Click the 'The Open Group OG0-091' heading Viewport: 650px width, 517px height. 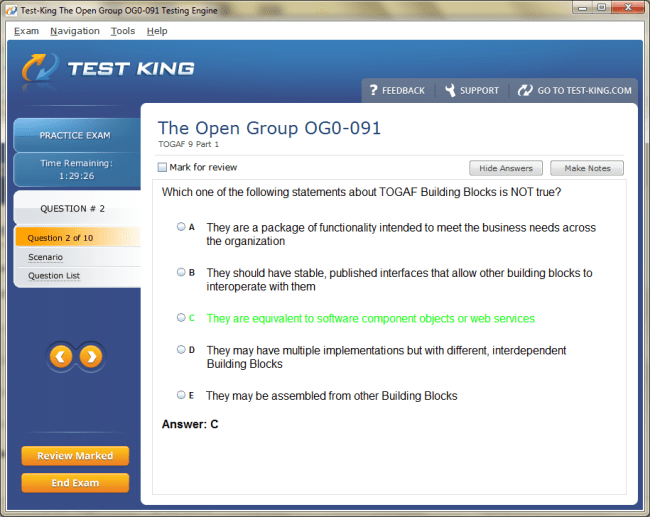click(269, 128)
